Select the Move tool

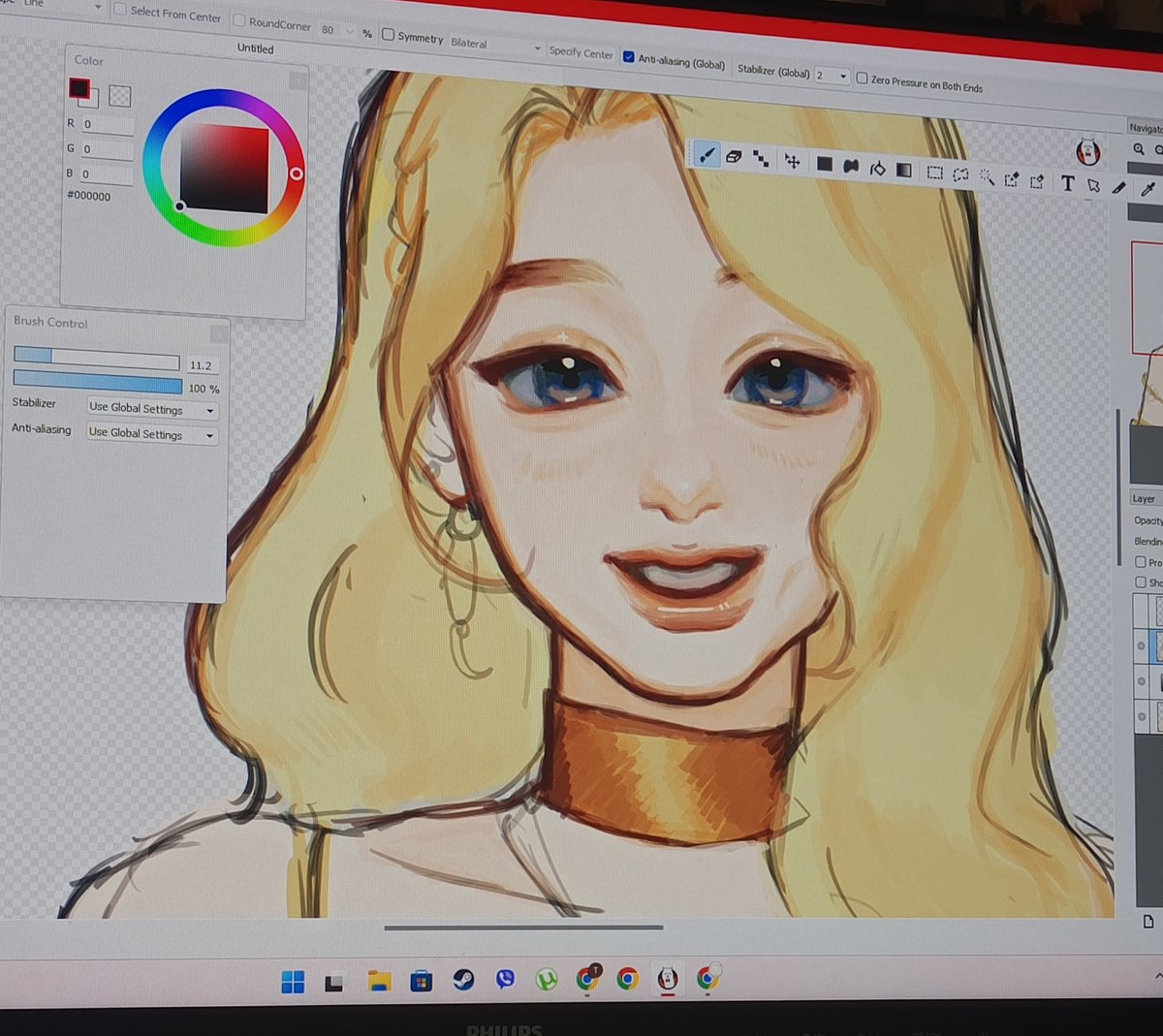tap(792, 163)
